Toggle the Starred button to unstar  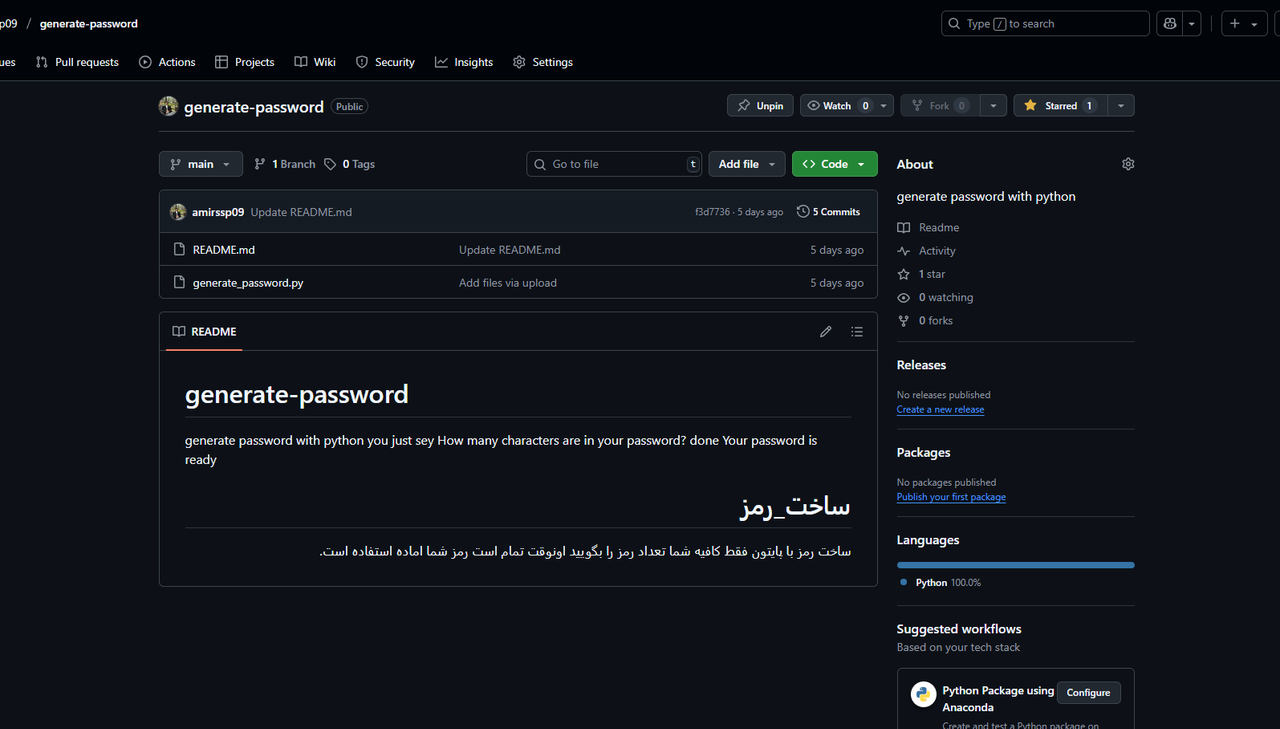click(x=1060, y=106)
